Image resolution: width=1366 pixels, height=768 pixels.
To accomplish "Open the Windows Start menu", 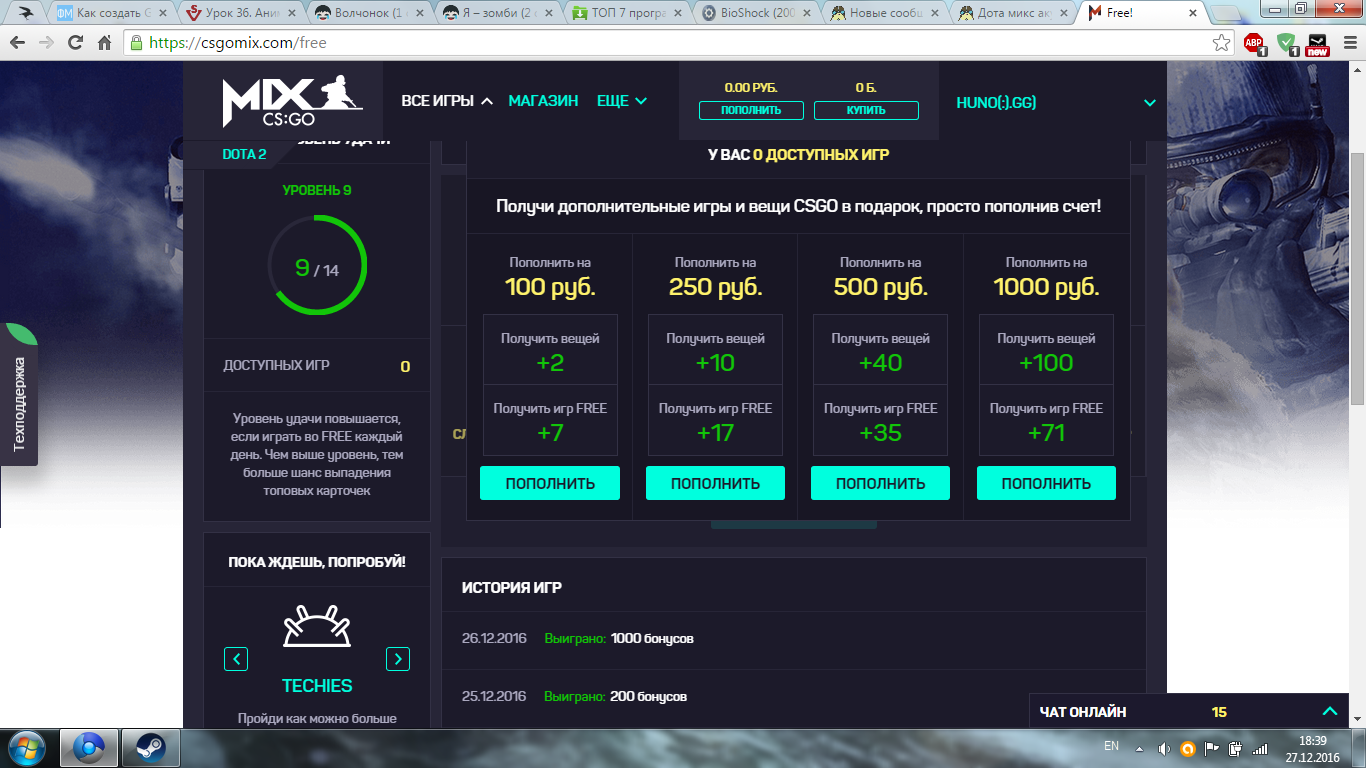I will (25, 748).
